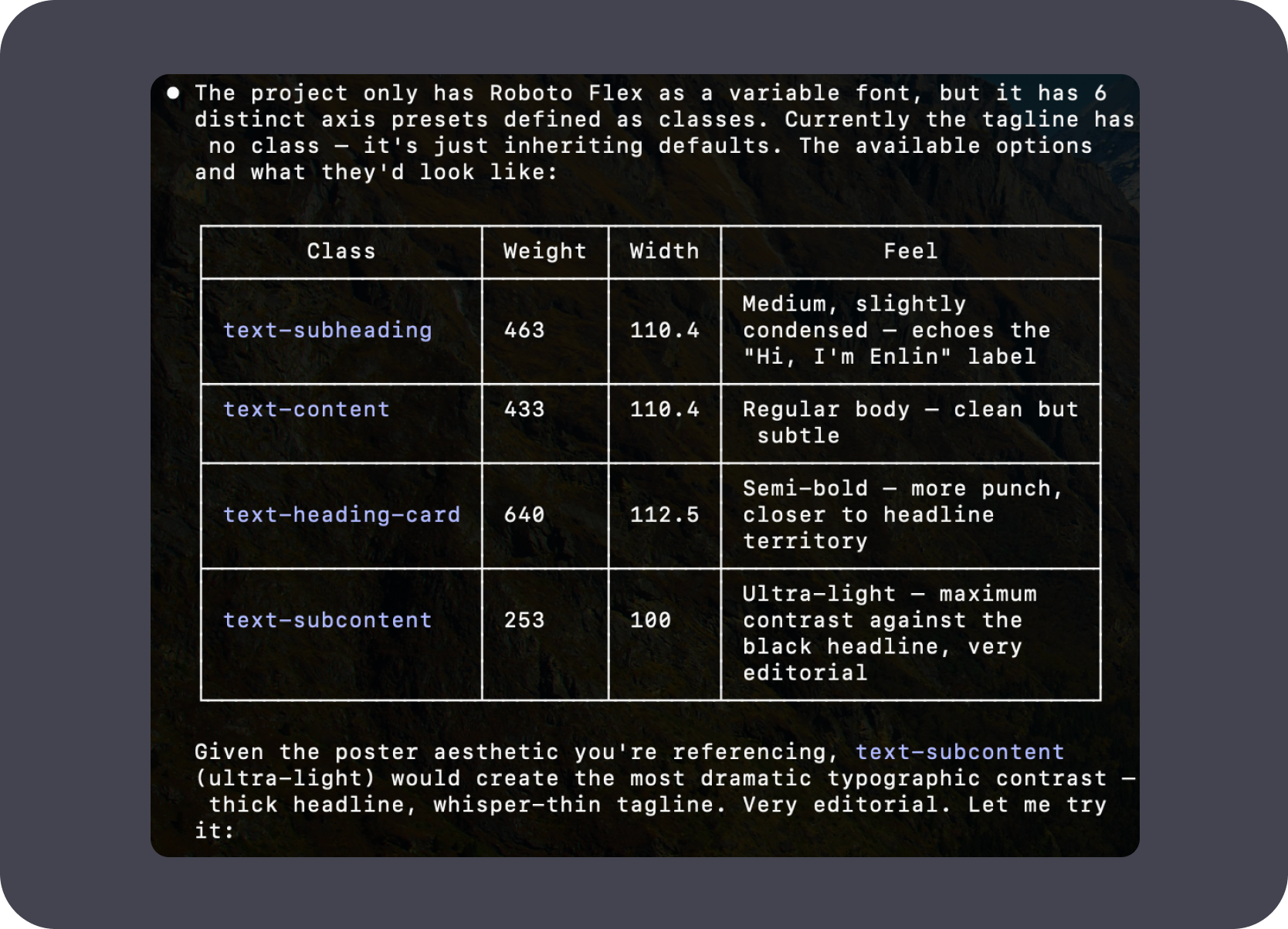Image resolution: width=1288 pixels, height=929 pixels.
Task: Click width value 100
Action: tap(651, 620)
